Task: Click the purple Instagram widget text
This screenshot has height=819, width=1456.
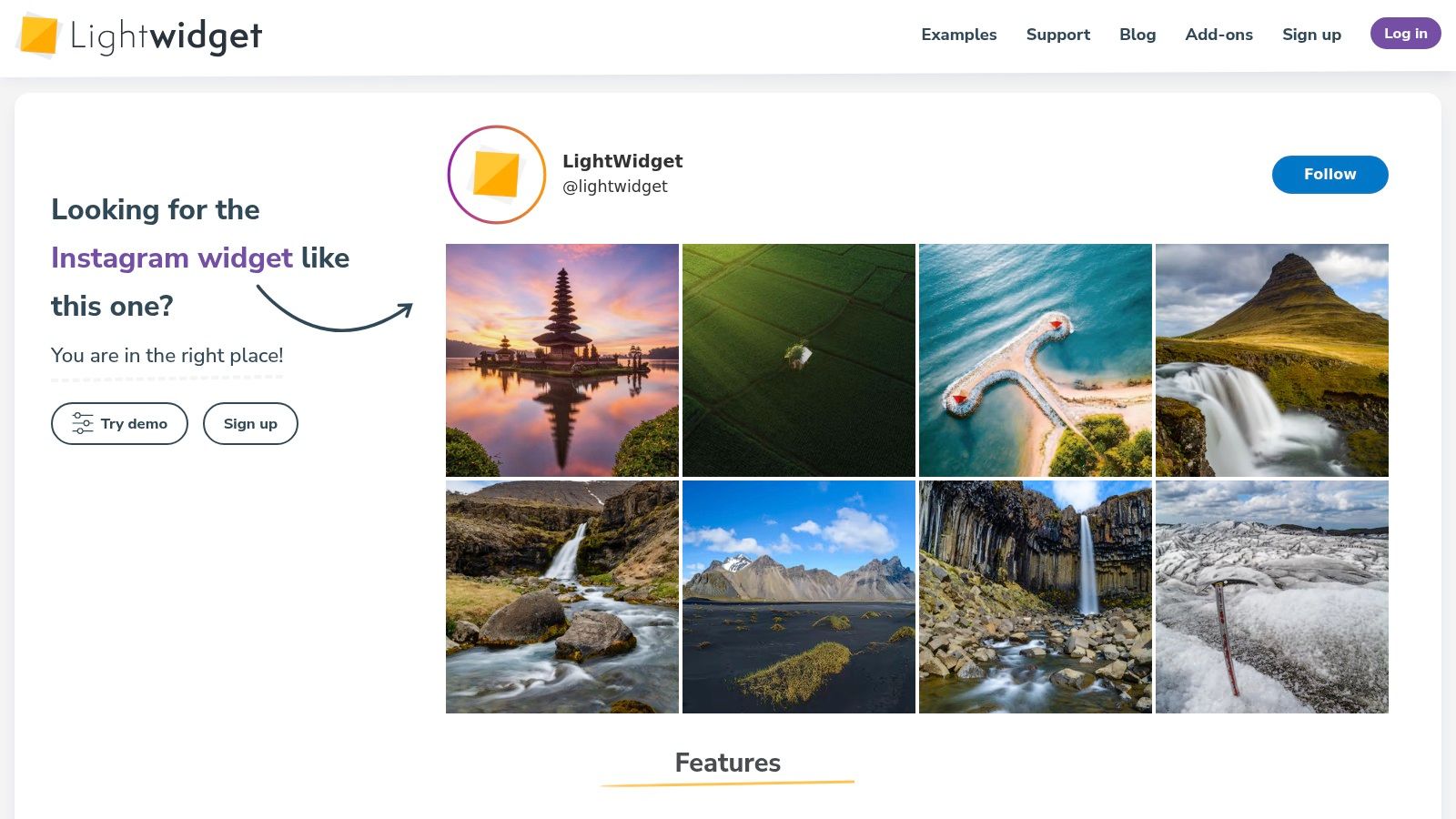Action: coord(172,258)
